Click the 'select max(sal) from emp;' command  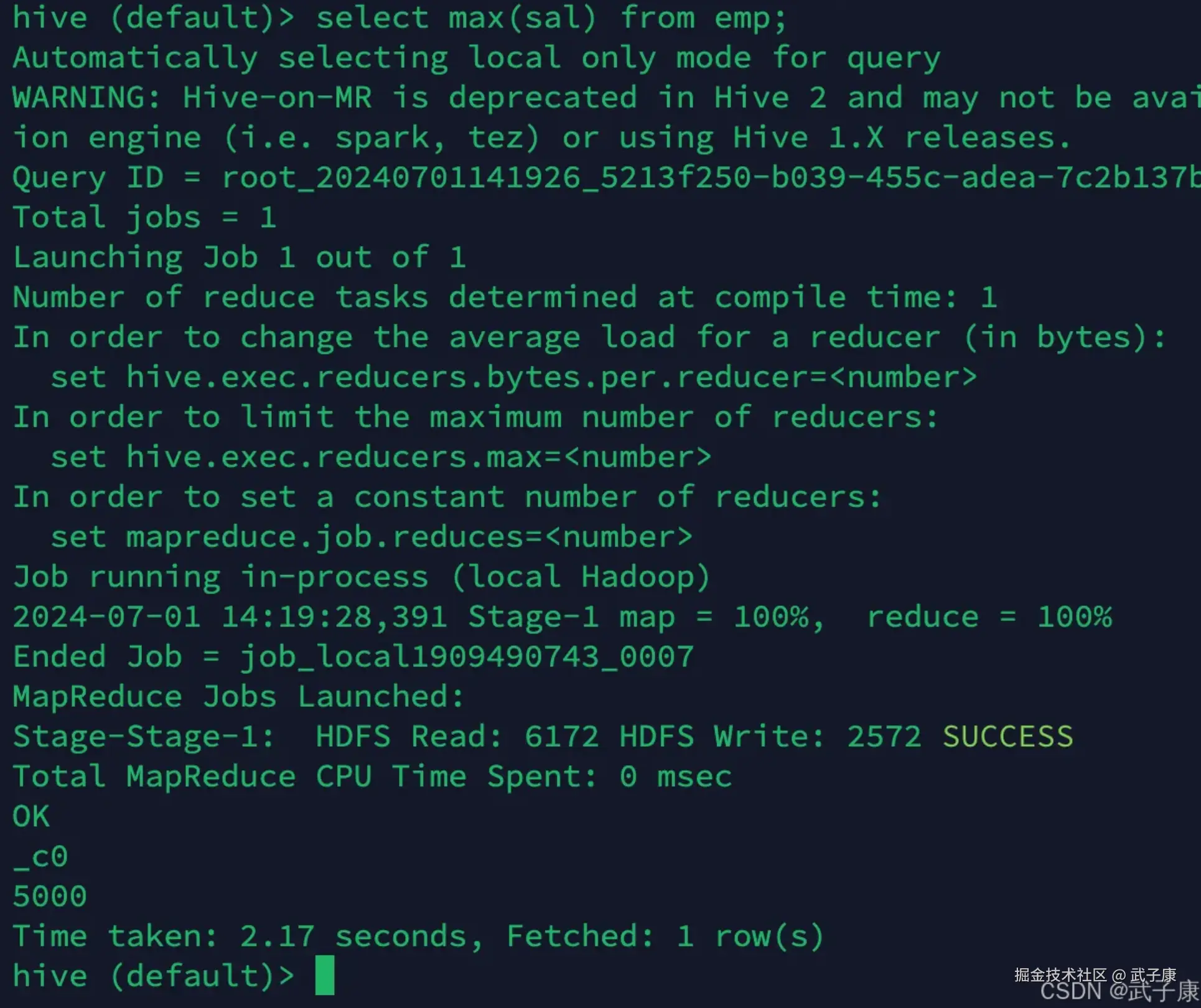[551, 17]
